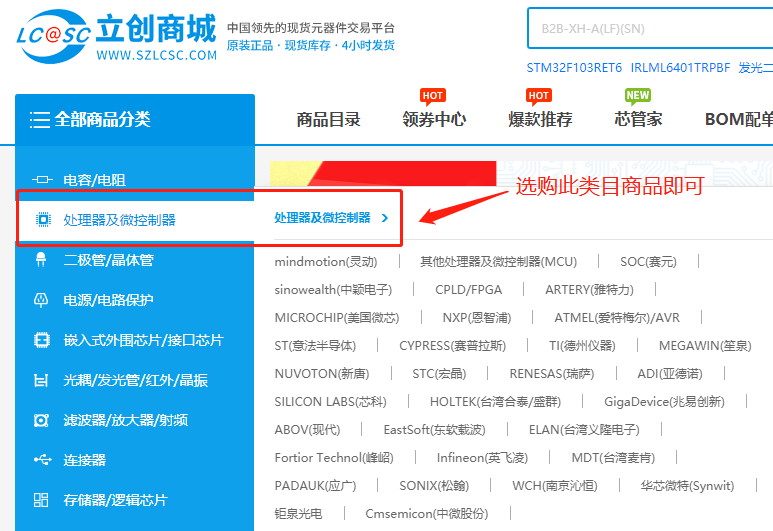Click the STM32F103RET6 hot search link

574,68
